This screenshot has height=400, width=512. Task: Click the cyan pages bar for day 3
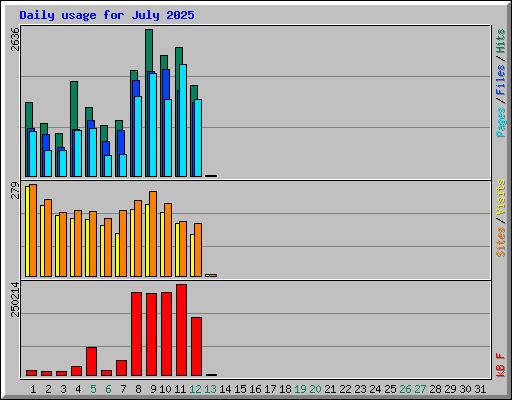coord(63,163)
